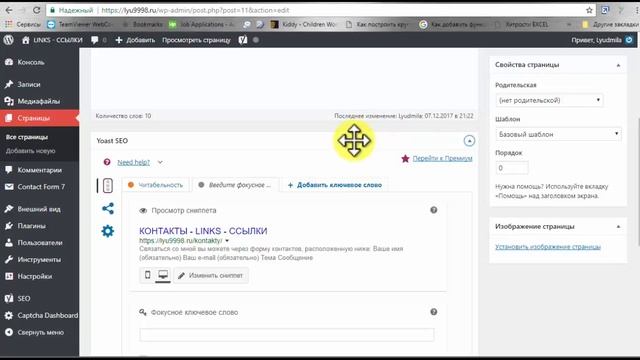Click the Изменить сниппет button
The image size is (640, 360).
(x=211, y=276)
